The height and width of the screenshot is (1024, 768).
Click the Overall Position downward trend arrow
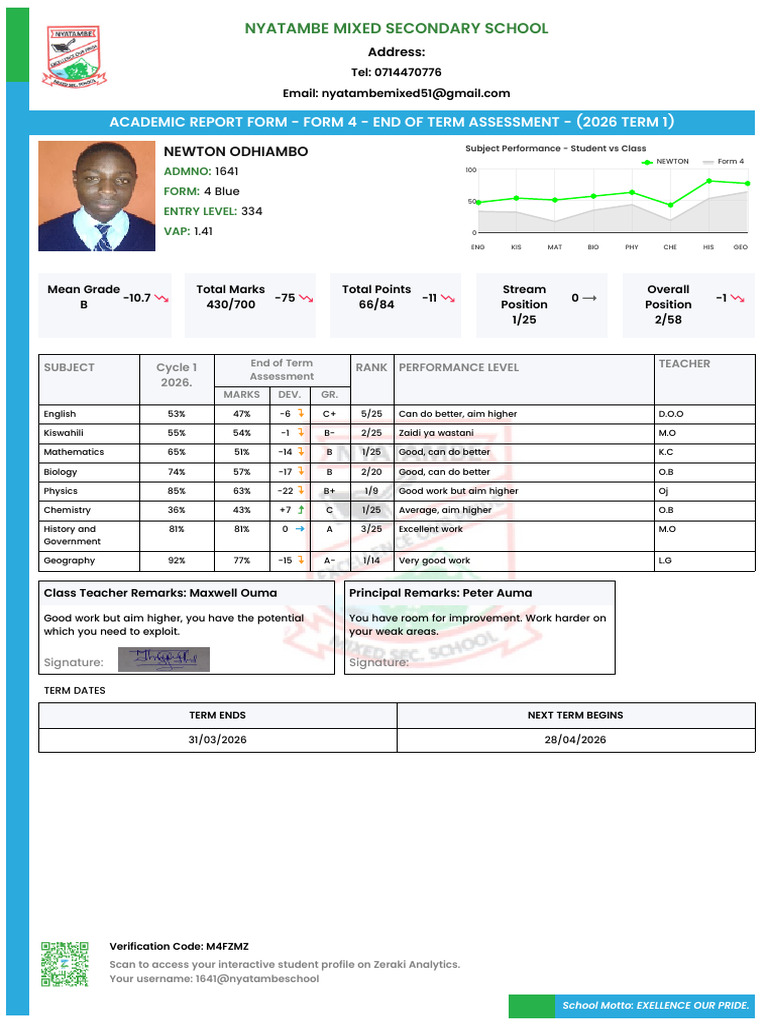point(737,298)
